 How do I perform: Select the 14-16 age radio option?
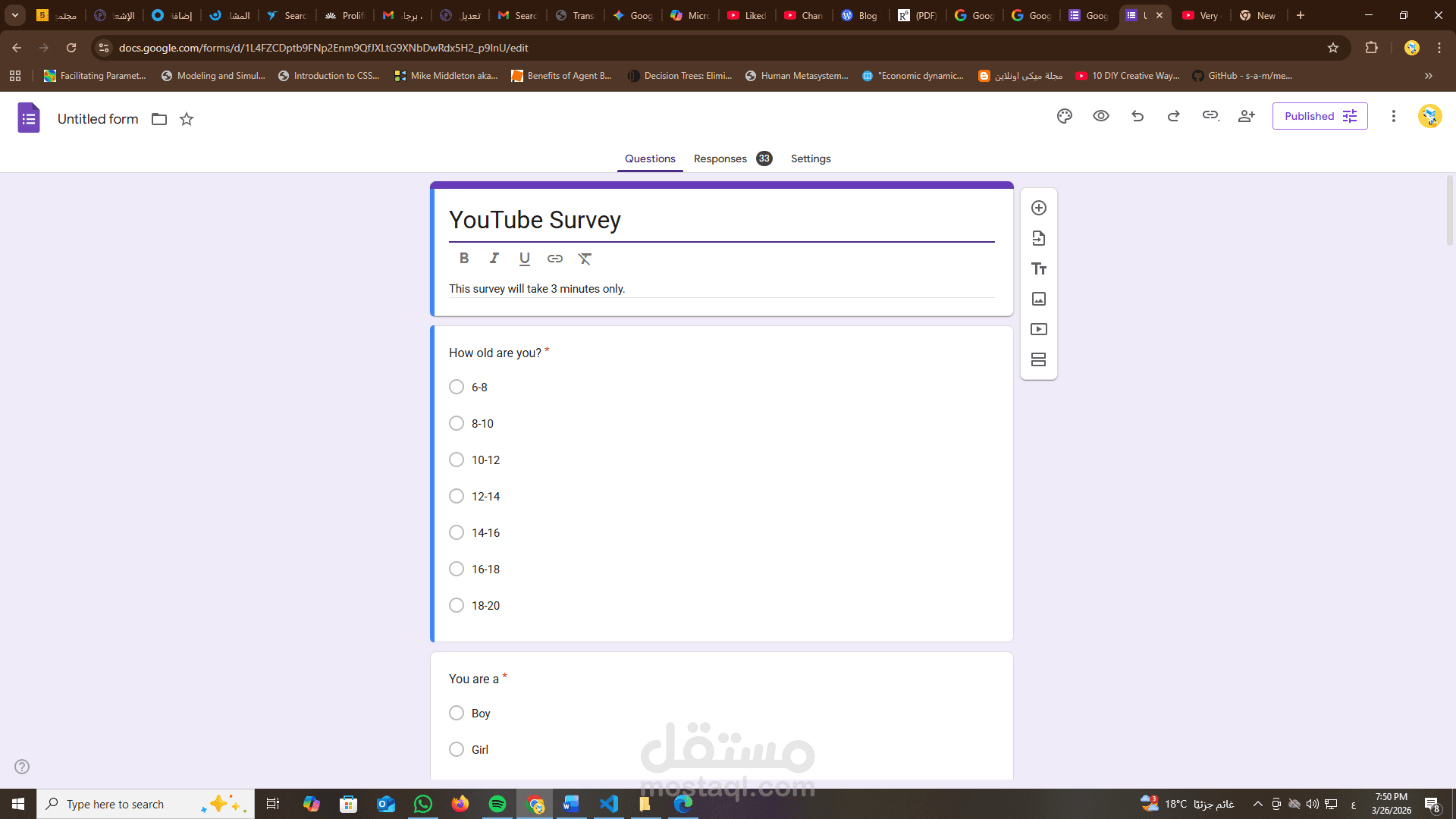click(457, 532)
